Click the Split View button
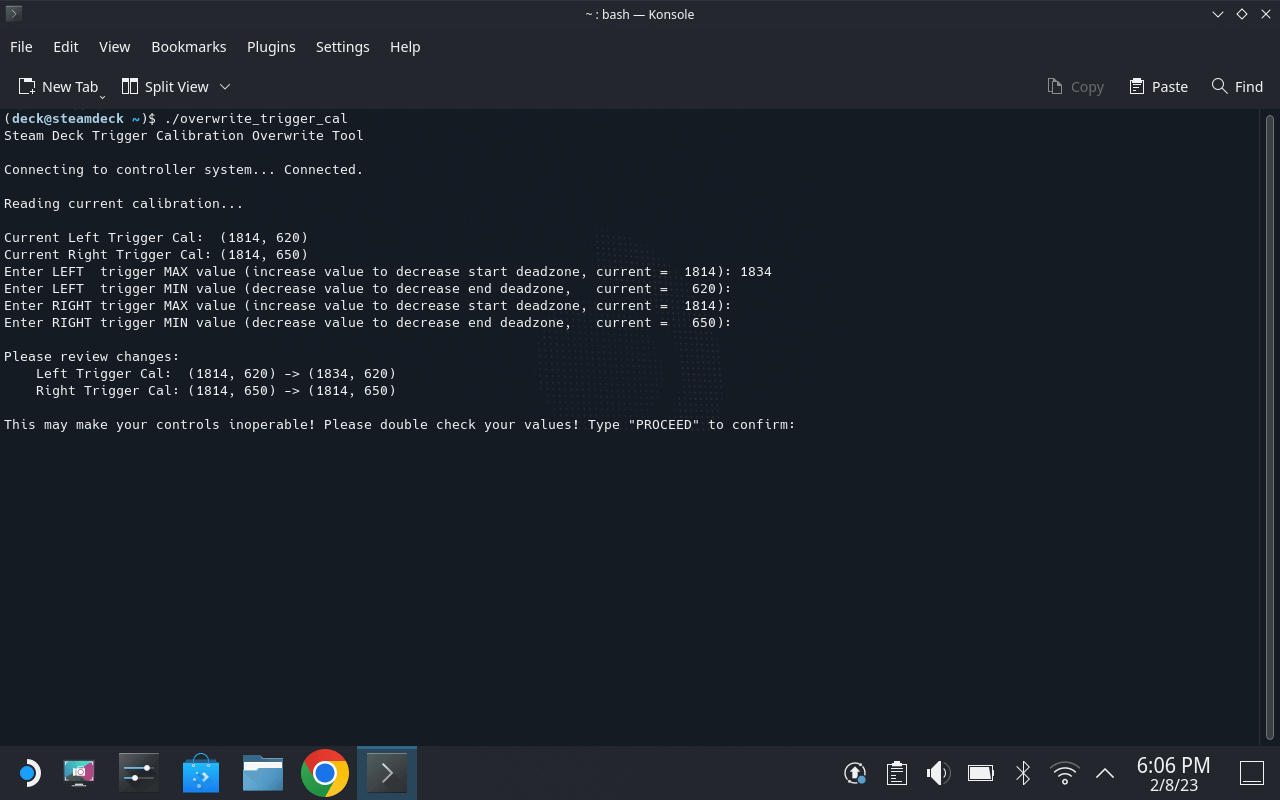Image resolution: width=1280 pixels, height=800 pixels. coord(165,87)
